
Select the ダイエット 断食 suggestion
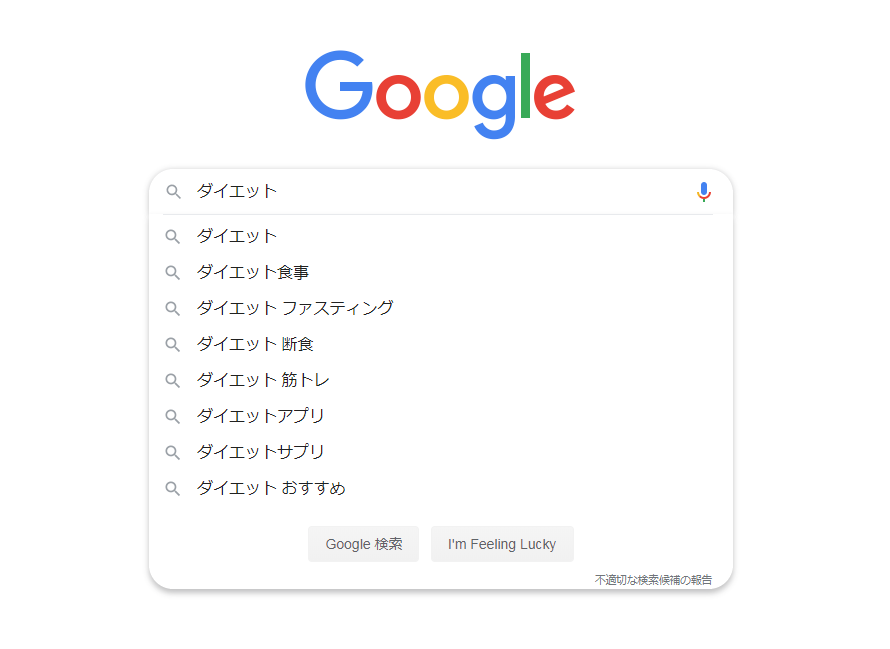point(440,345)
